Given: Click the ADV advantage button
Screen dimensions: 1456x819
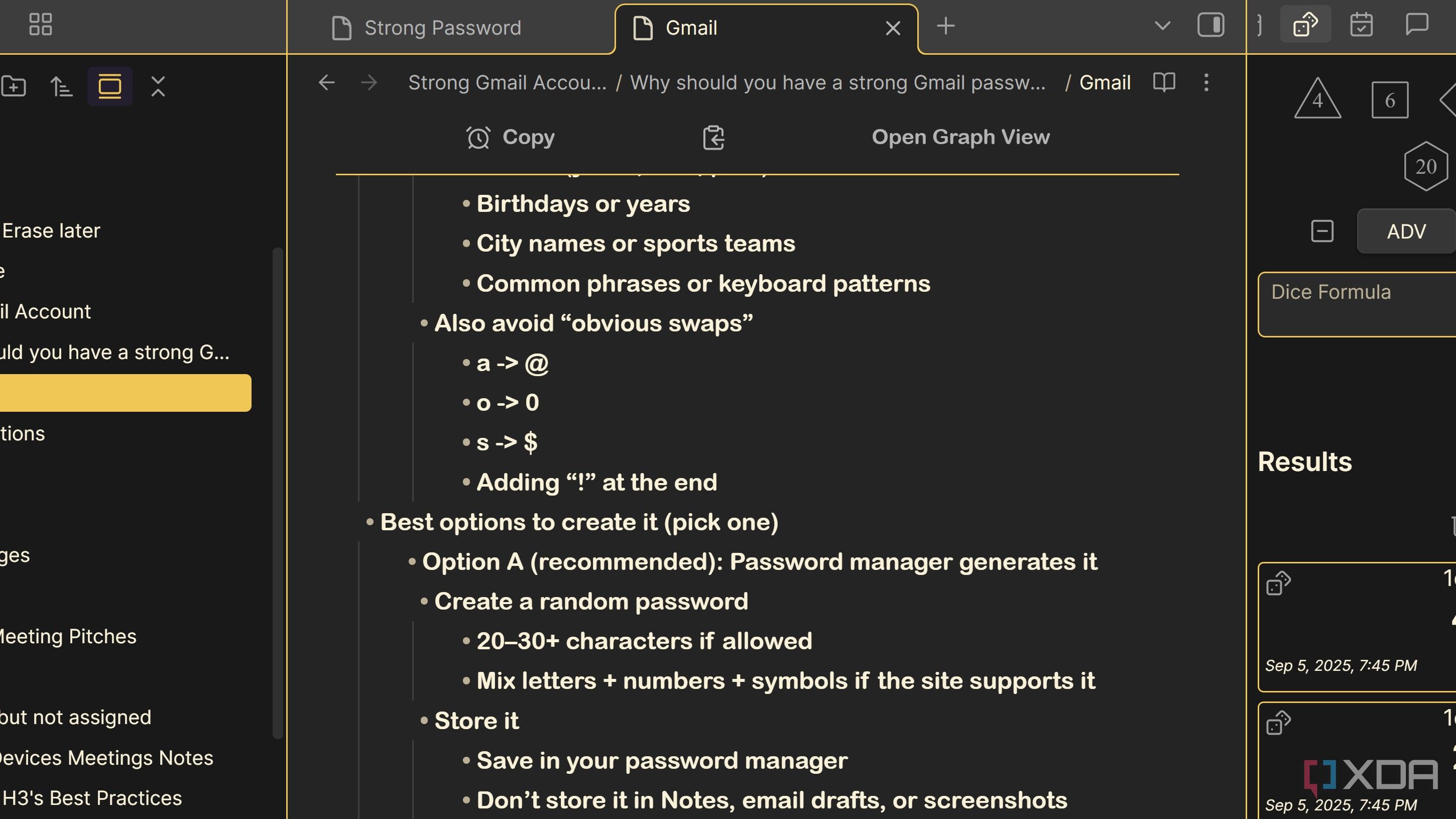Looking at the screenshot, I should tap(1406, 231).
